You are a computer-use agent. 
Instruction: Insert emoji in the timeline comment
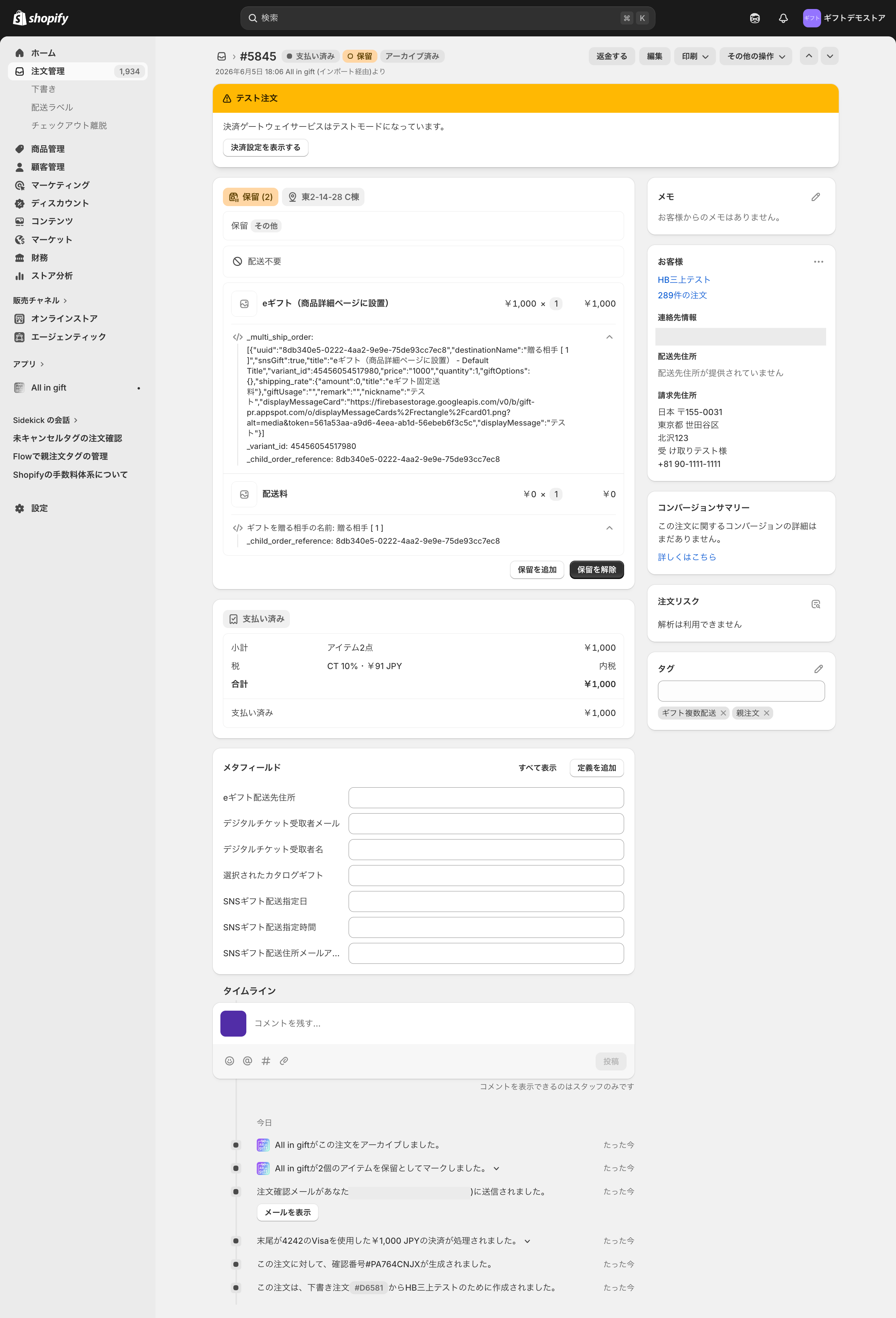[229, 1060]
